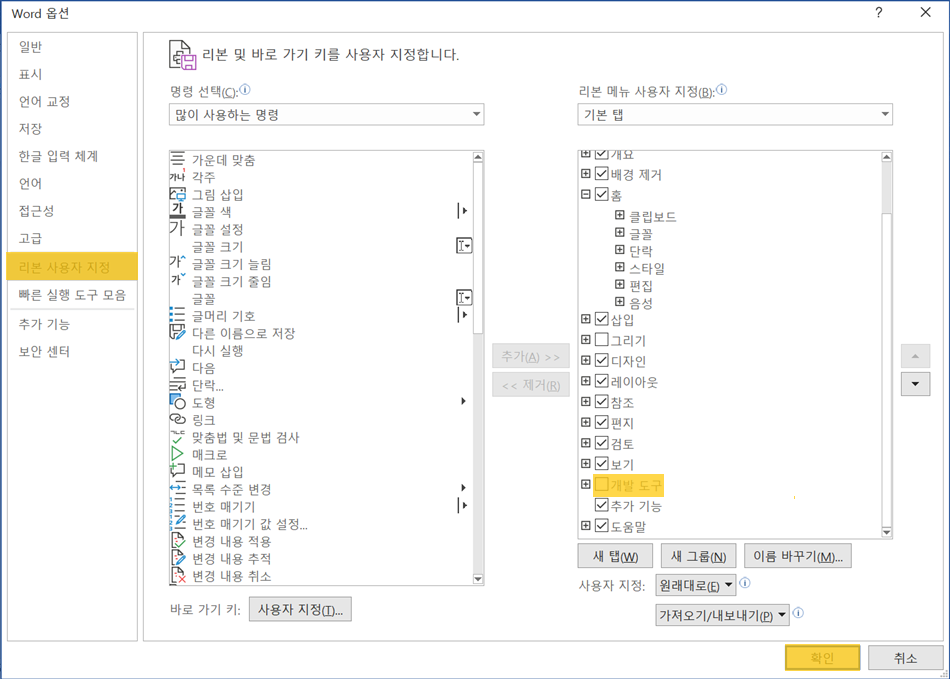Toggle the 참조 checkbox
The image size is (950, 679).
(x=602, y=402)
